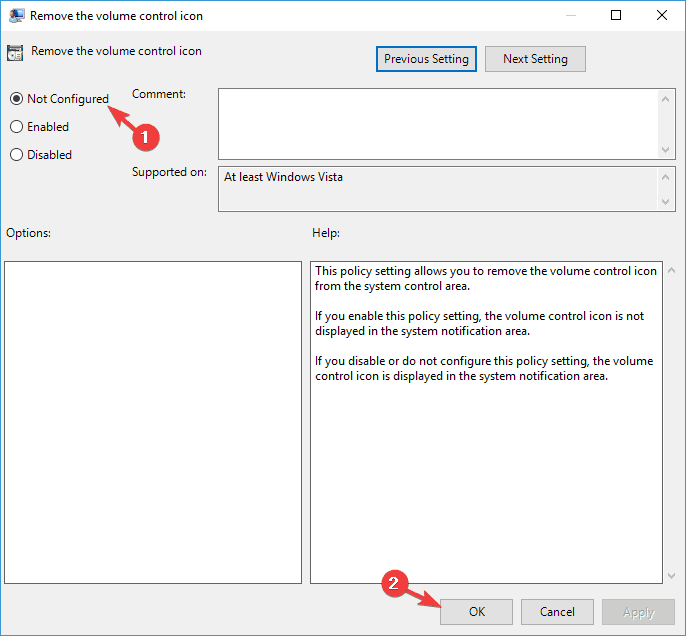The width and height of the screenshot is (686, 636).
Task: Click the Help pane scroll up arrow
Action: (672, 271)
